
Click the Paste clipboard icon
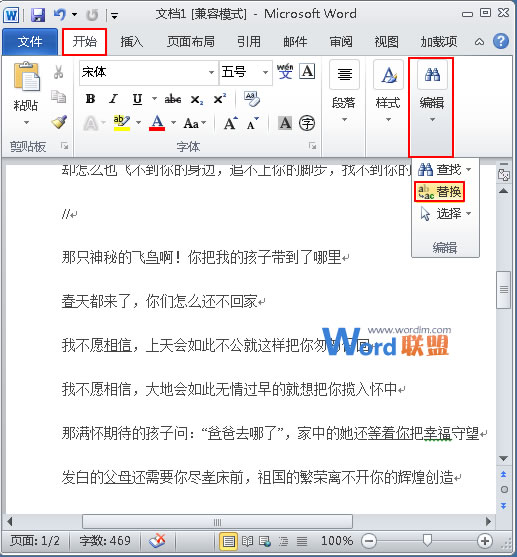27,76
